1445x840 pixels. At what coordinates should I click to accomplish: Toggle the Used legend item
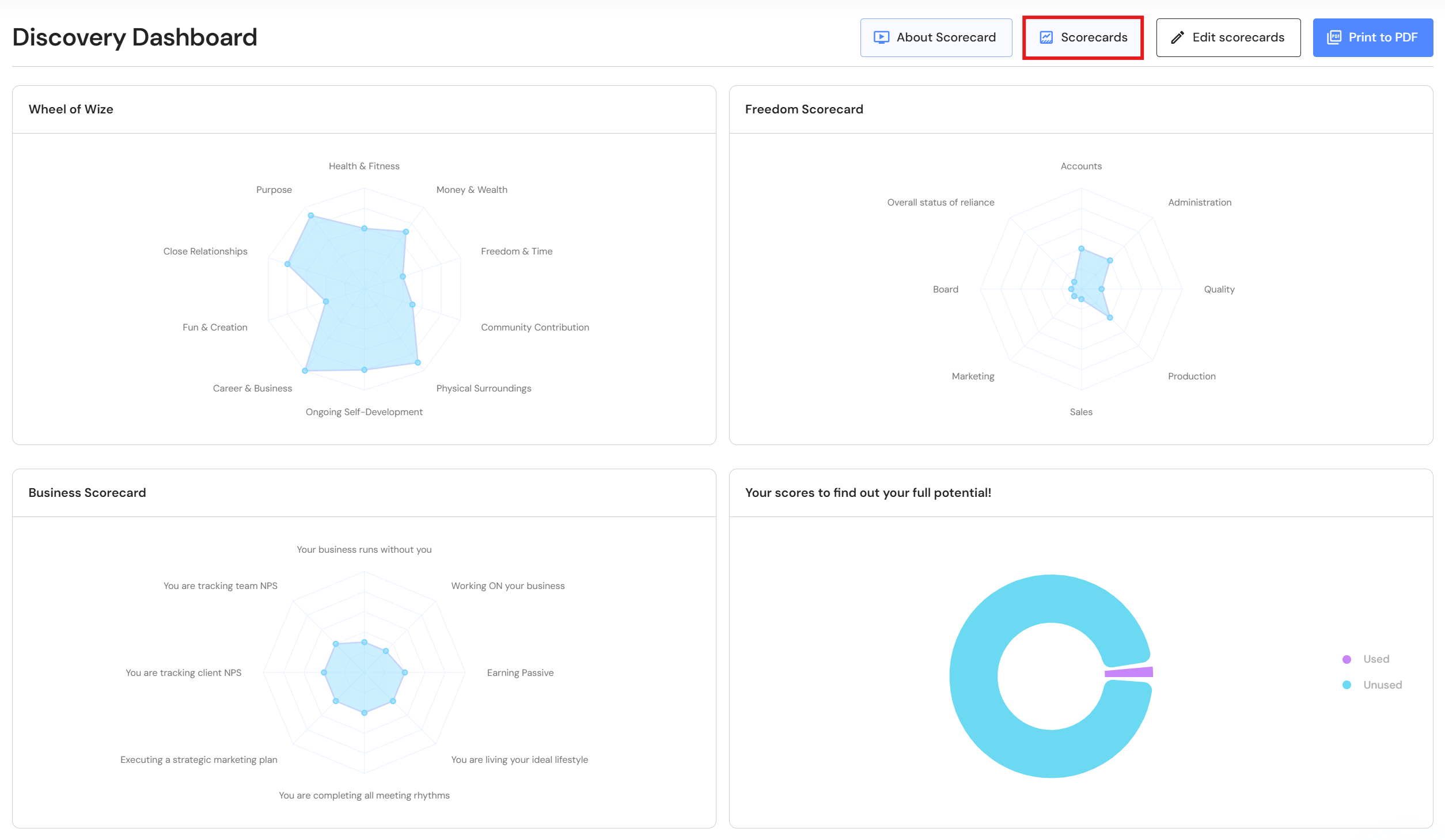point(1376,659)
